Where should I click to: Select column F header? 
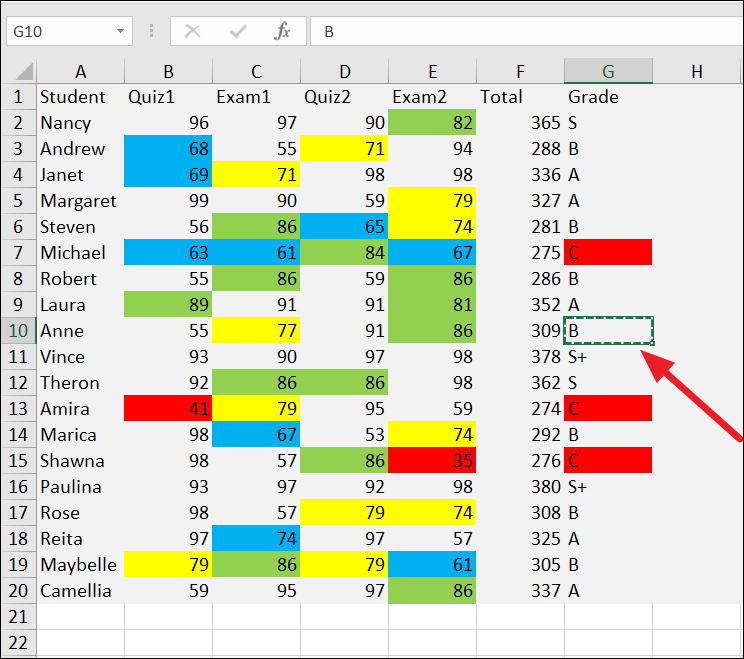[521, 71]
